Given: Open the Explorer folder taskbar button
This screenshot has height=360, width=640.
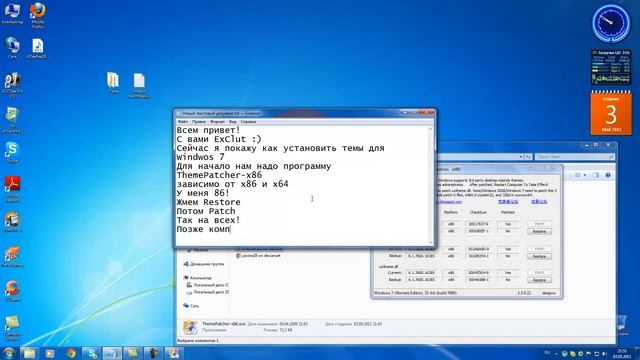Looking at the screenshot, I should 29,353.
